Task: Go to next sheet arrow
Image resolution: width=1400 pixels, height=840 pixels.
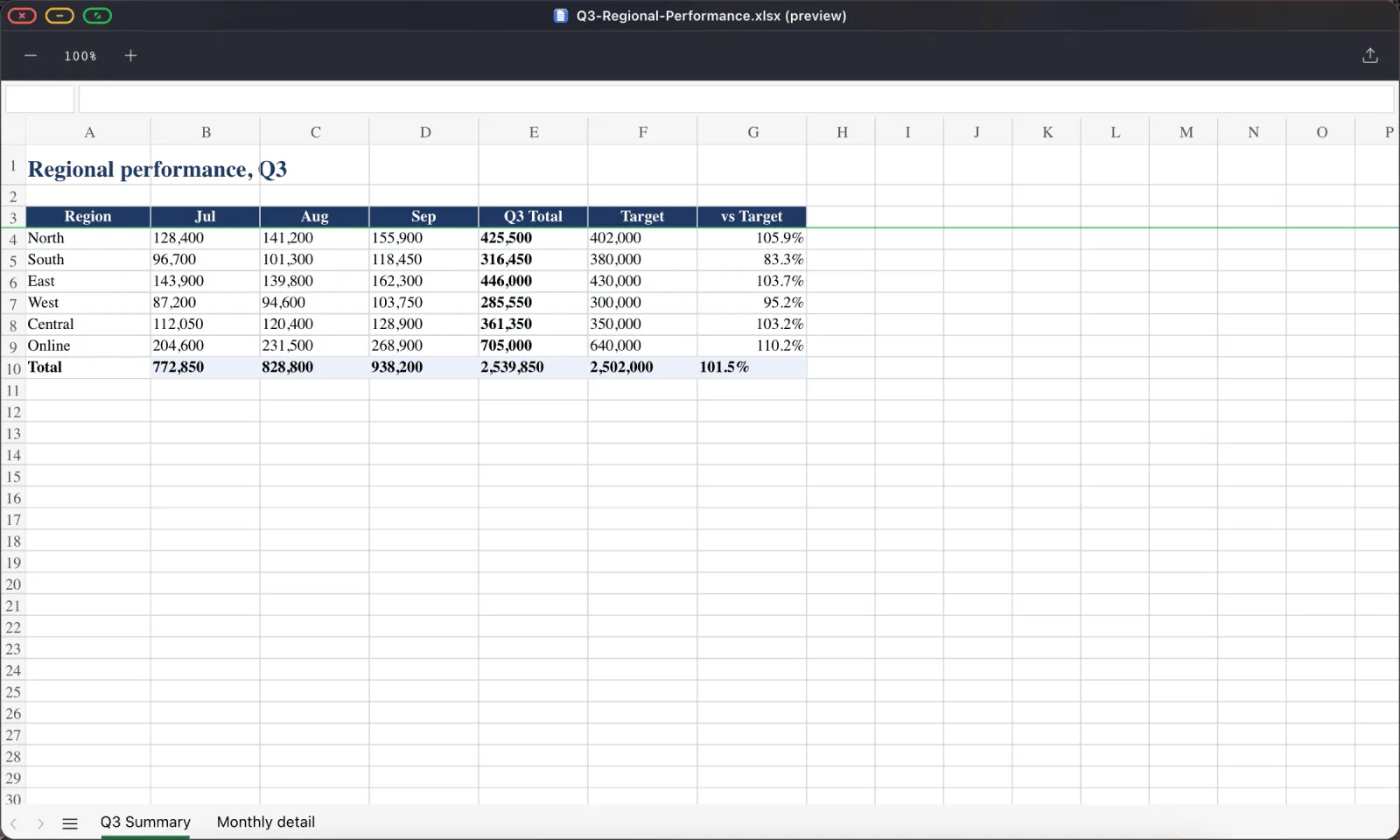Action: [40, 823]
